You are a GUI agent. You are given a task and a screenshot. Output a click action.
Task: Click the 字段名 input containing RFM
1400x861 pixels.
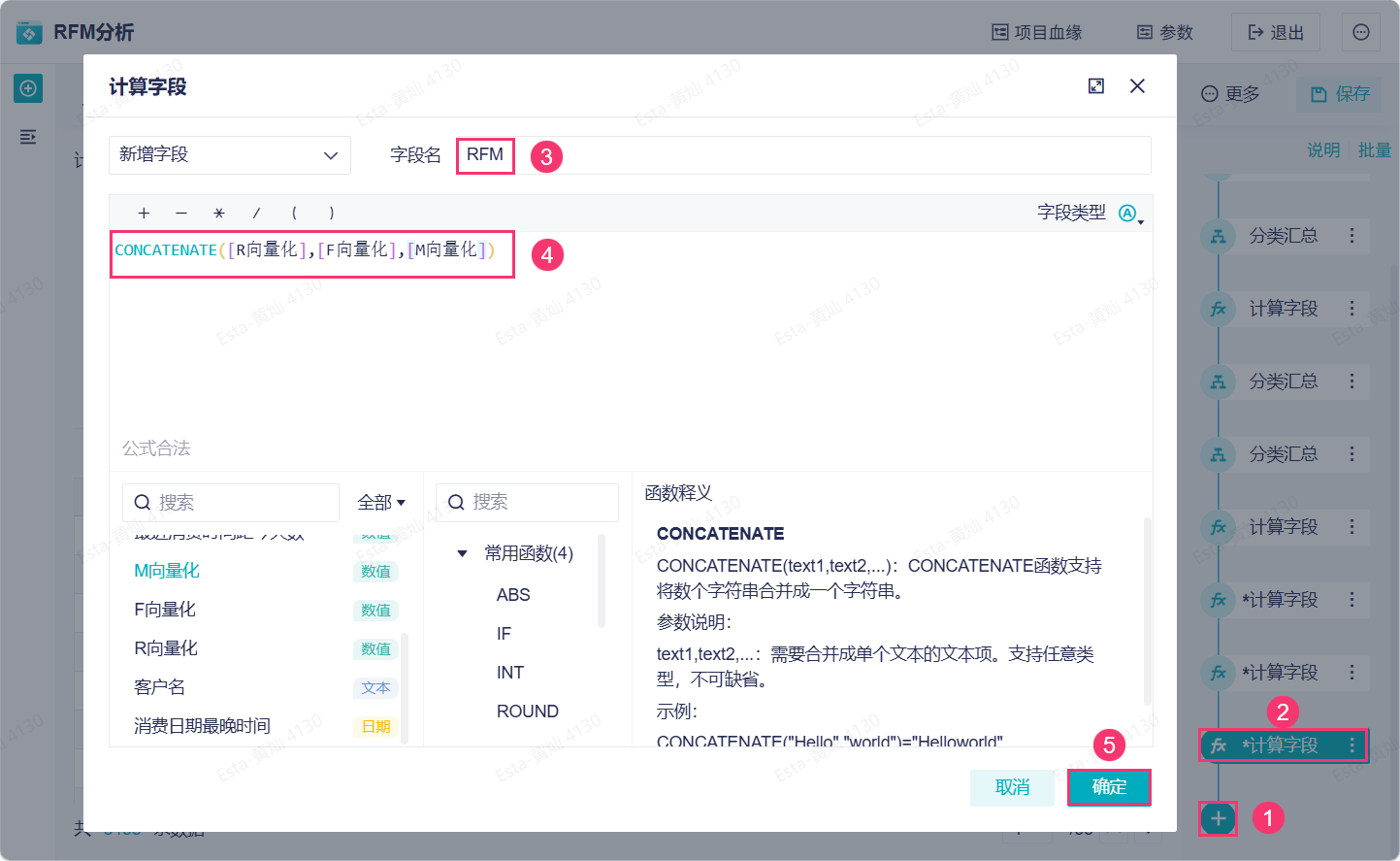[x=803, y=155]
